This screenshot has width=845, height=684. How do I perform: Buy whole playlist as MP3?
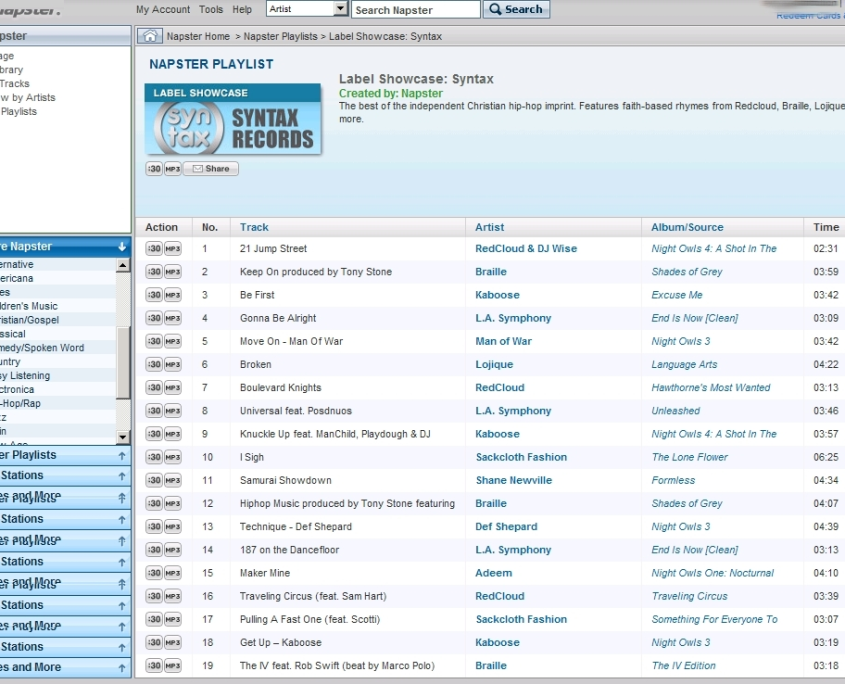click(x=172, y=169)
